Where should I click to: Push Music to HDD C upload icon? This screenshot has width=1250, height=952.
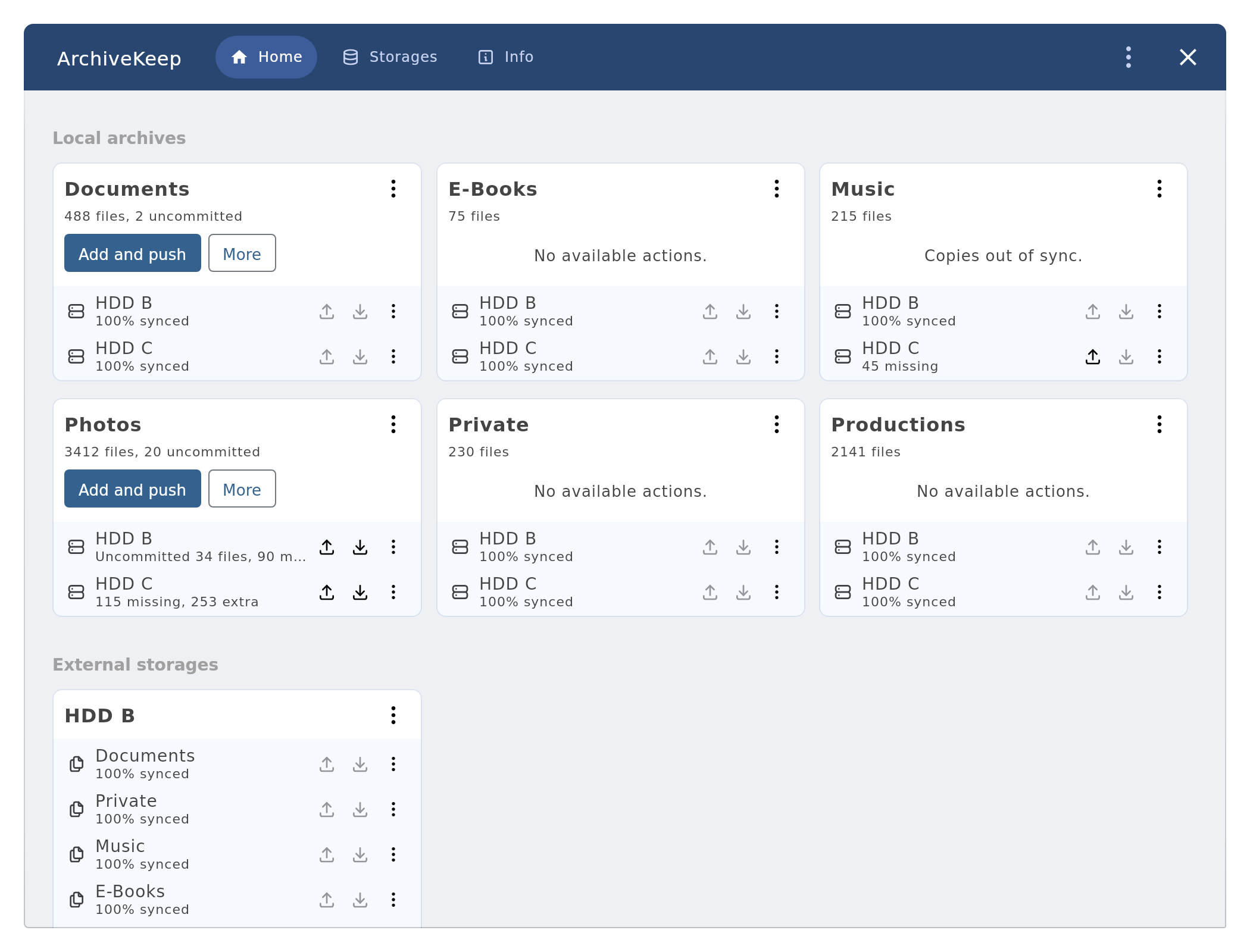pos(1092,356)
